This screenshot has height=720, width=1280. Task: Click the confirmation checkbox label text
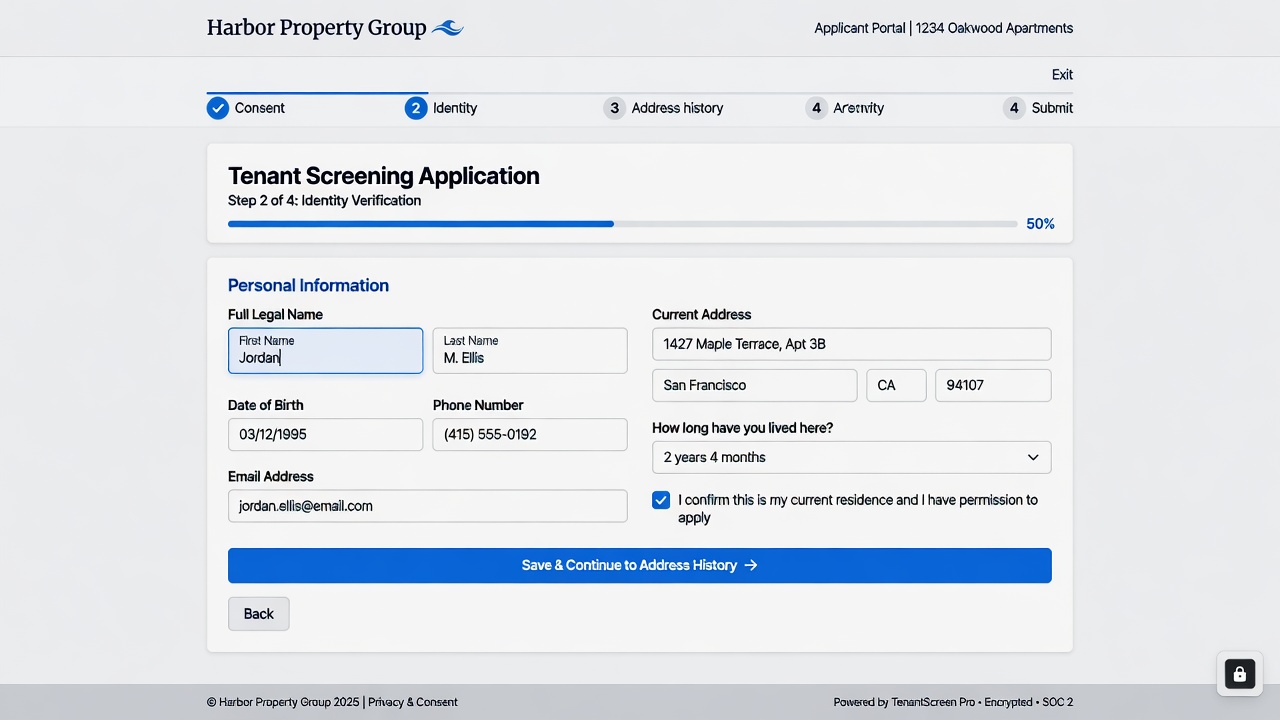[x=858, y=508]
